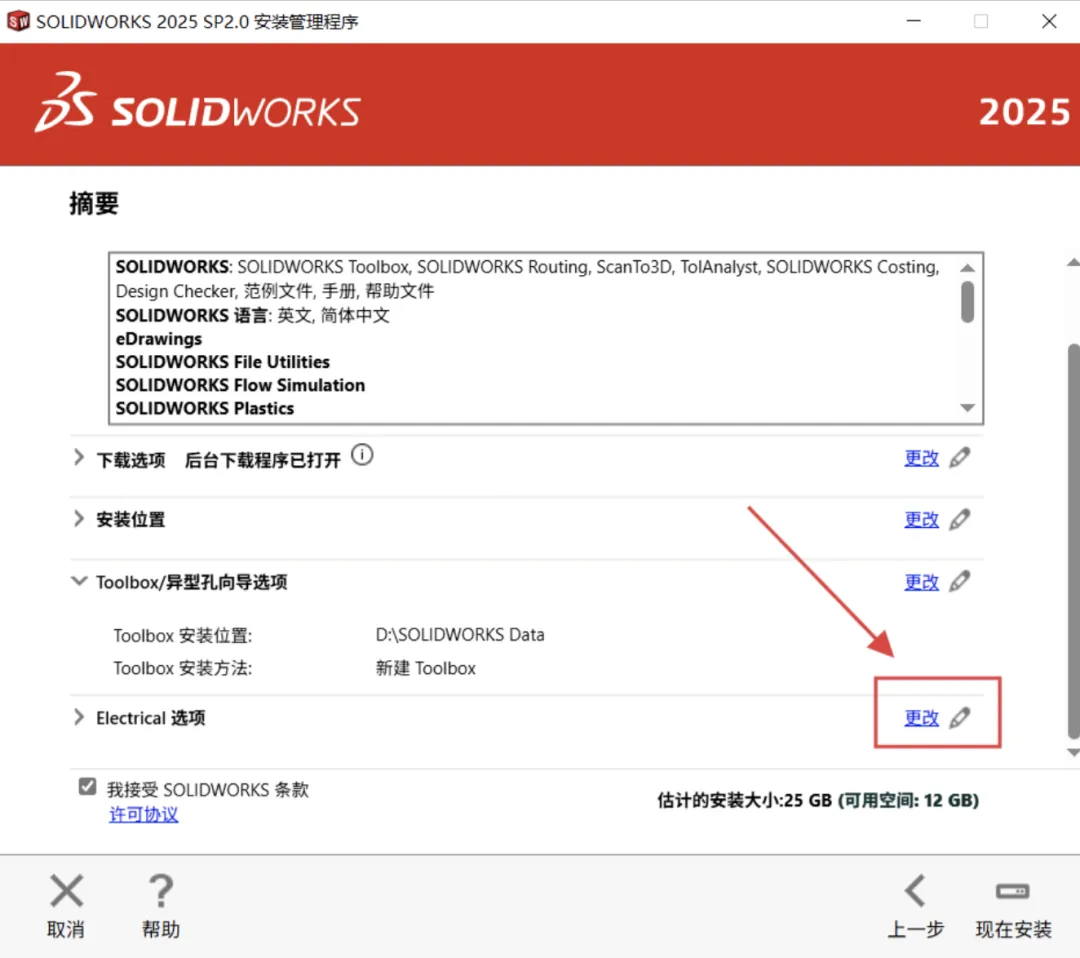
Task: Select SOLIDWORKS Plastics entry
Action: pos(205,408)
